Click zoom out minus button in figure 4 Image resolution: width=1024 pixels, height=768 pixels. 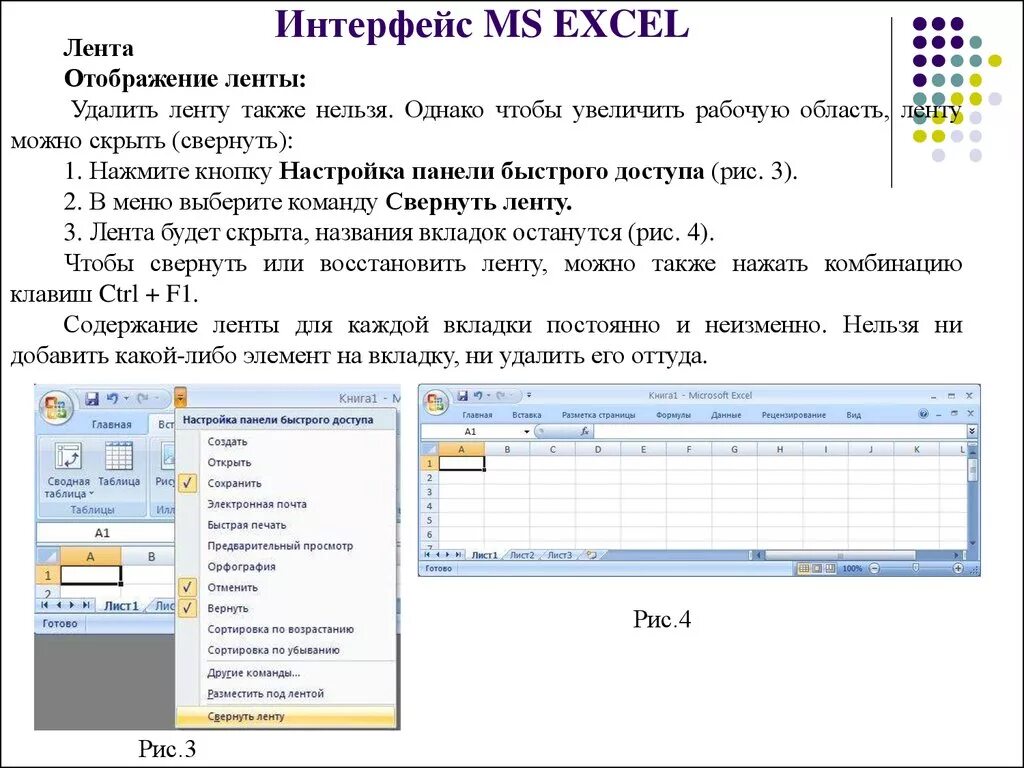pos(874,568)
